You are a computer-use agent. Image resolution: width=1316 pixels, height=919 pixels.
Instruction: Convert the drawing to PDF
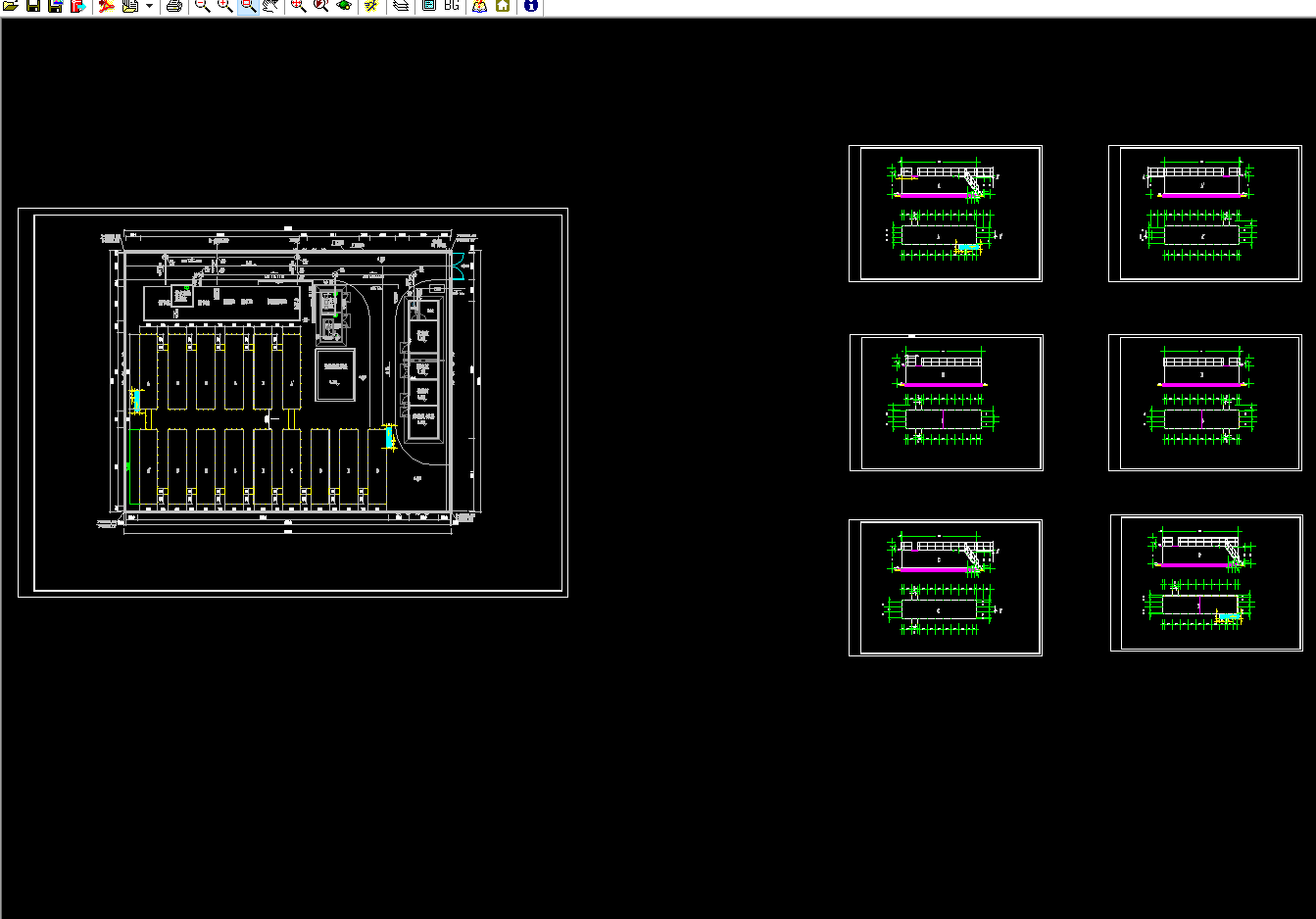tap(106, 6)
